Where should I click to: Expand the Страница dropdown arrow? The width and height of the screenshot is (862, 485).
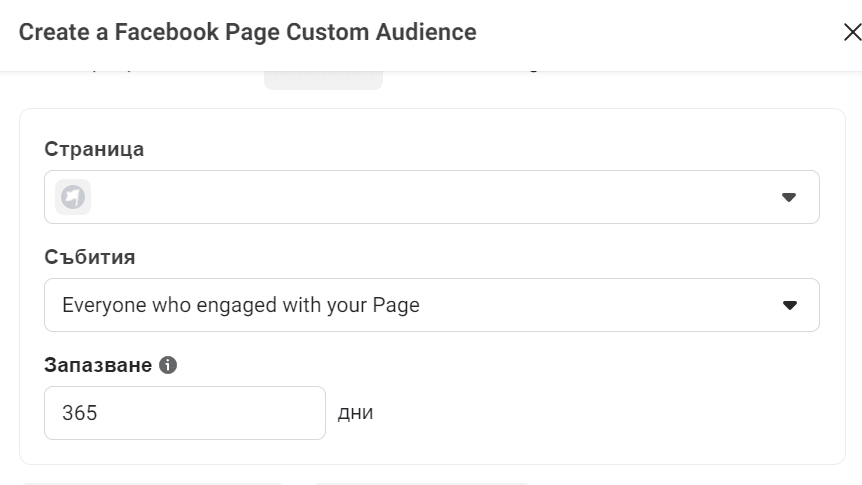pos(788,197)
